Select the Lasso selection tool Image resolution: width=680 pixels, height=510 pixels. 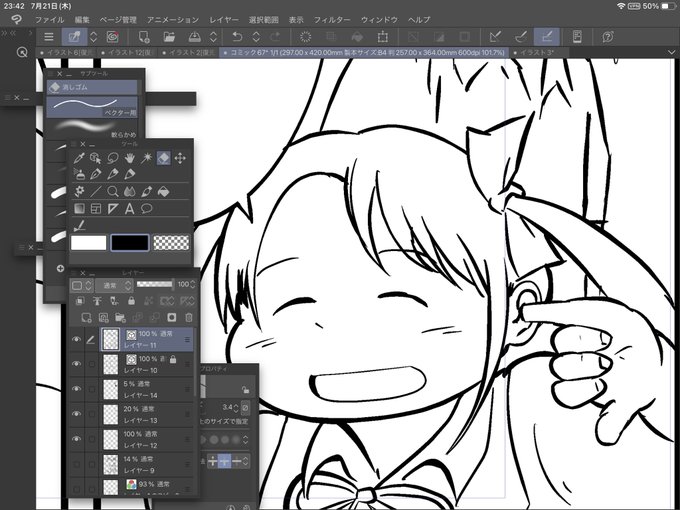[x=113, y=158]
